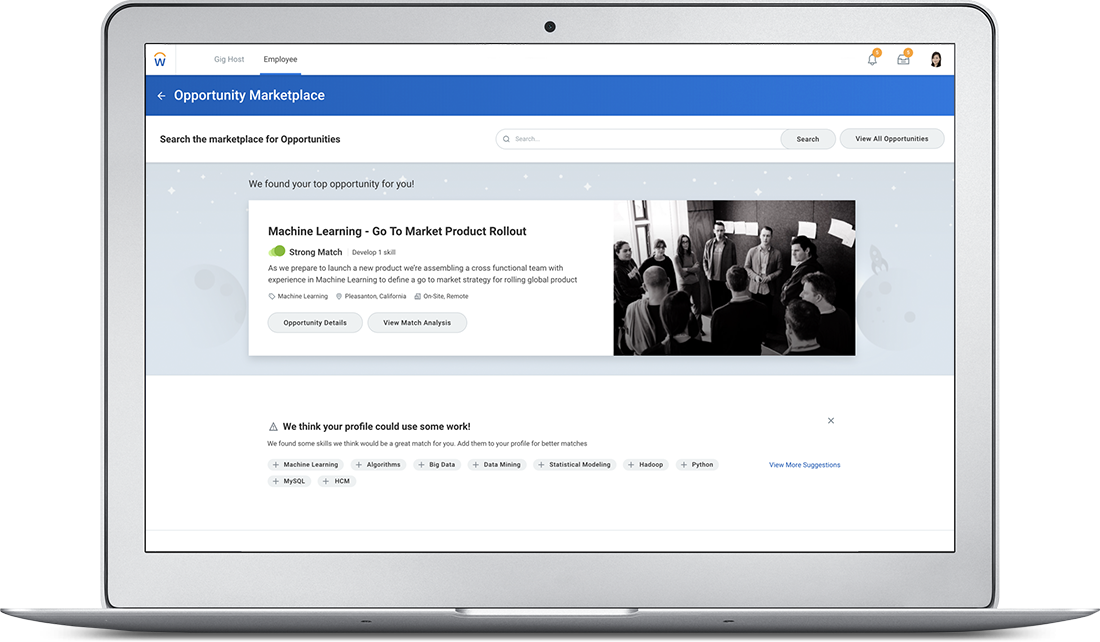Follow the View More Suggestions link
This screenshot has height=642, width=1100.
click(x=804, y=465)
